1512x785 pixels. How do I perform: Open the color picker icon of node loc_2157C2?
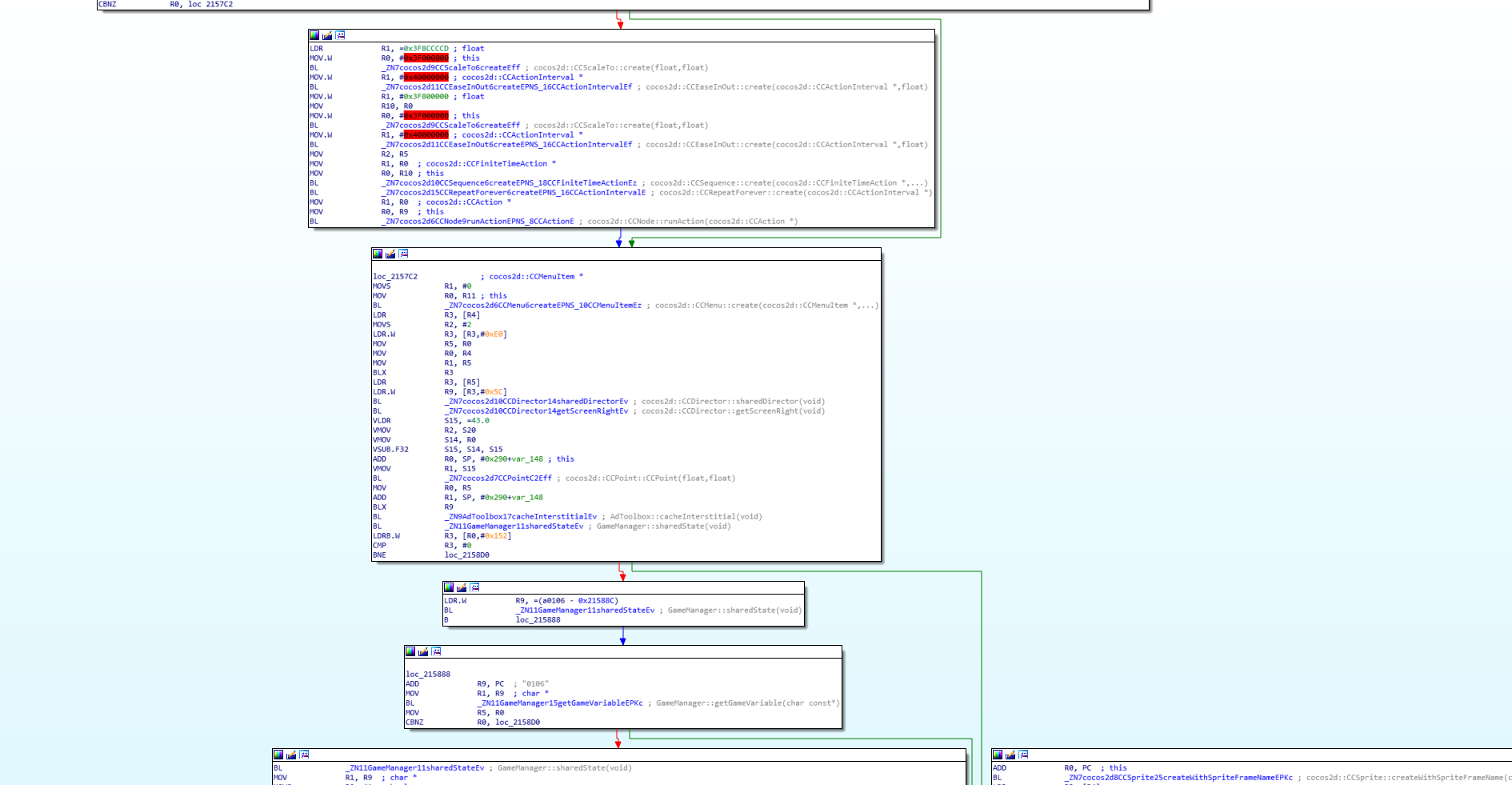tap(378, 254)
